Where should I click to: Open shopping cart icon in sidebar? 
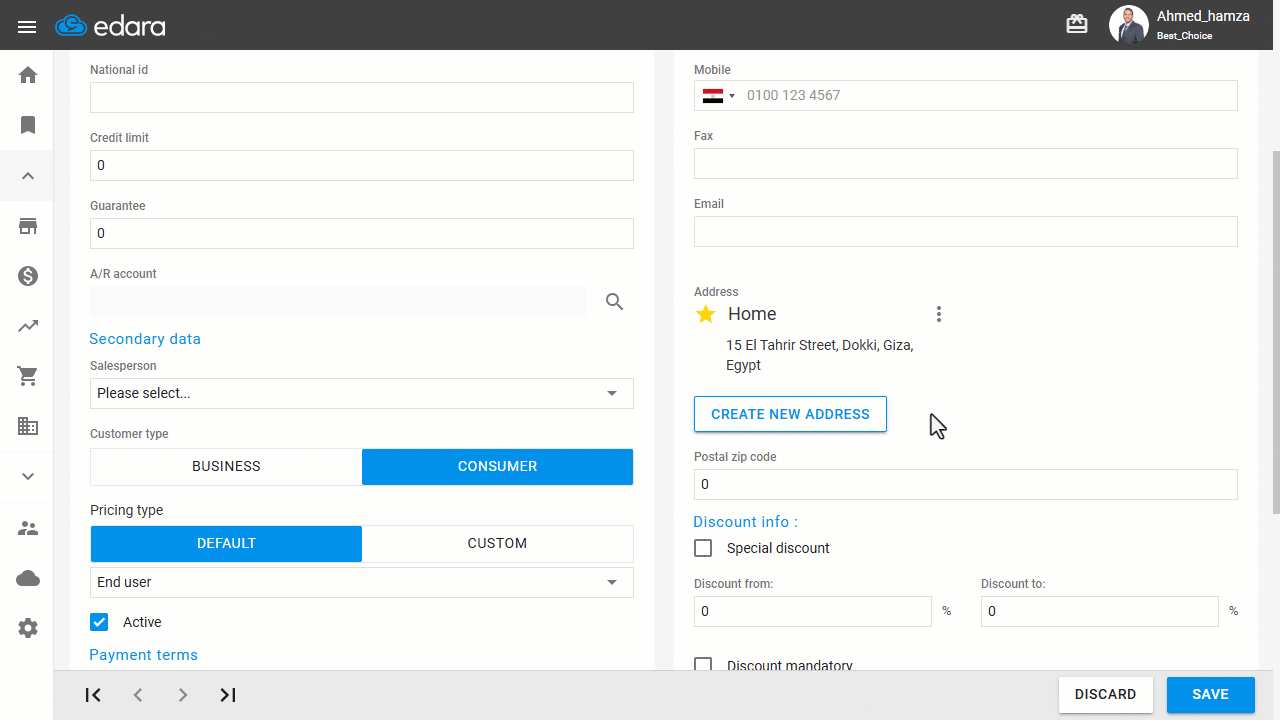28,376
